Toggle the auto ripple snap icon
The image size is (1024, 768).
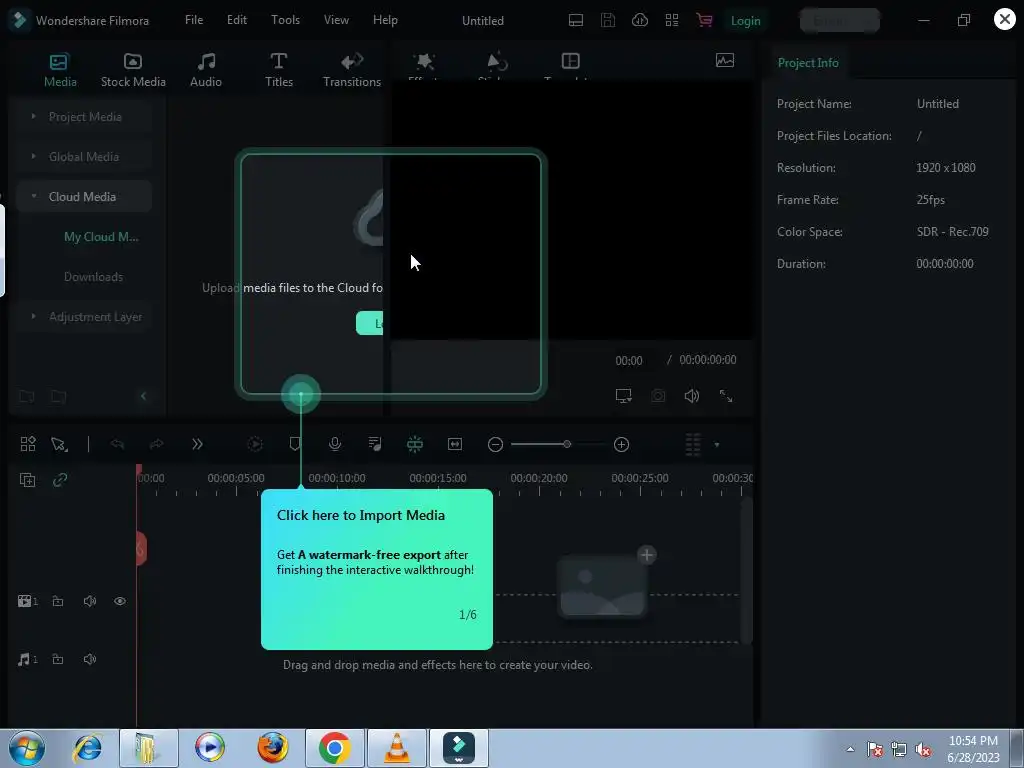(415, 444)
